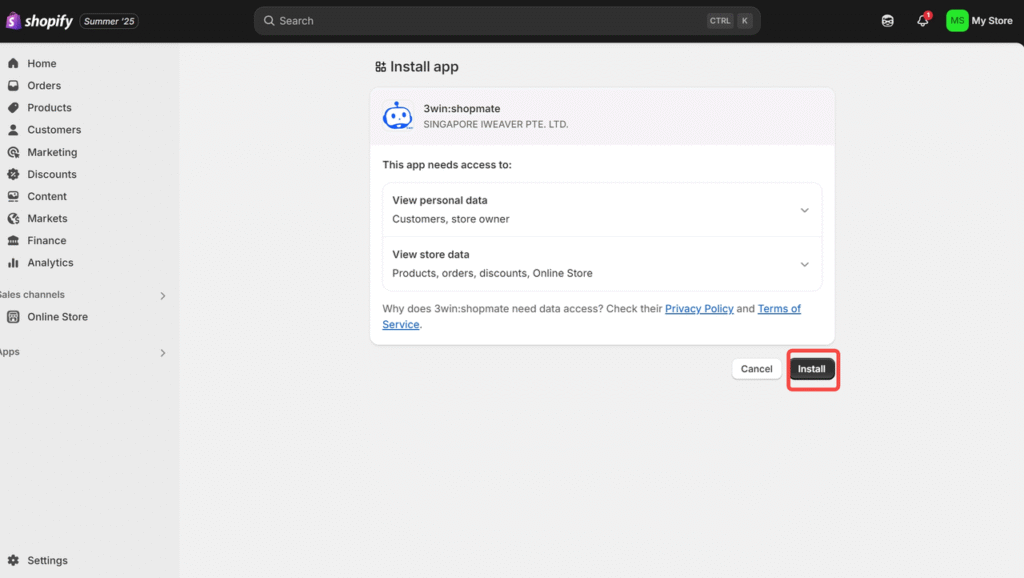Viewport: 1024px width, 578px height.
Task: Expand the View personal data section
Action: click(x=602, y=210)
